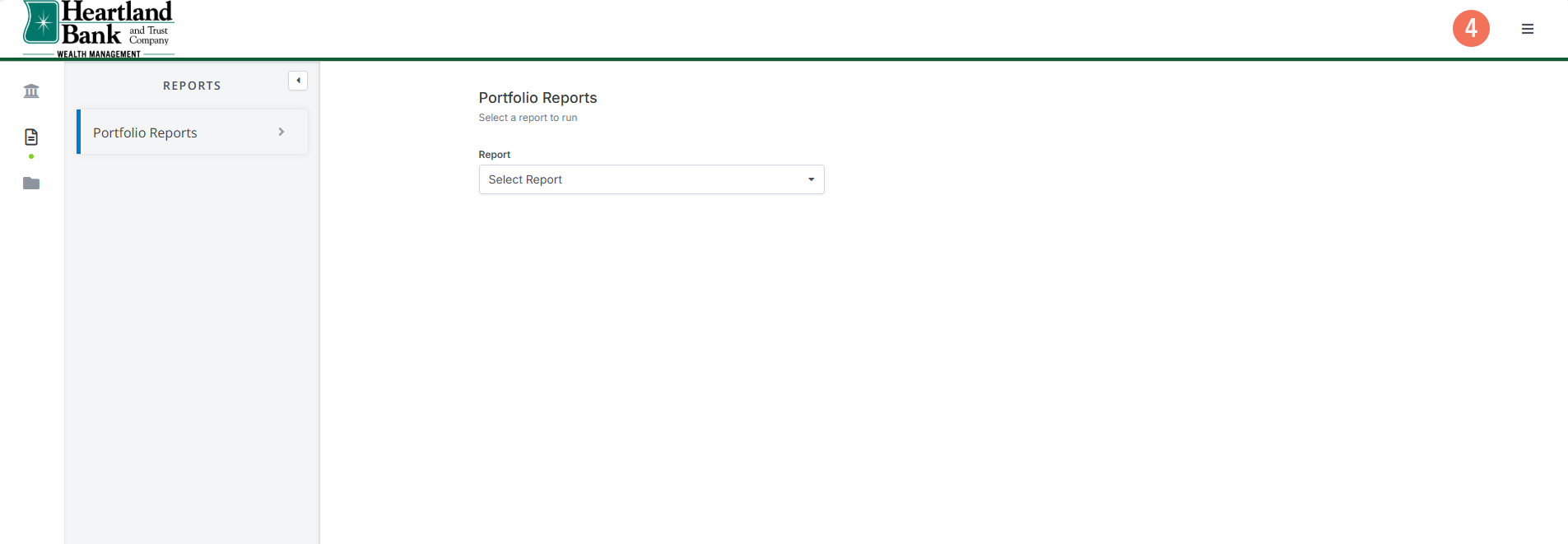
Task: Click the REPORTS panel heading
Action: [192, 86]
